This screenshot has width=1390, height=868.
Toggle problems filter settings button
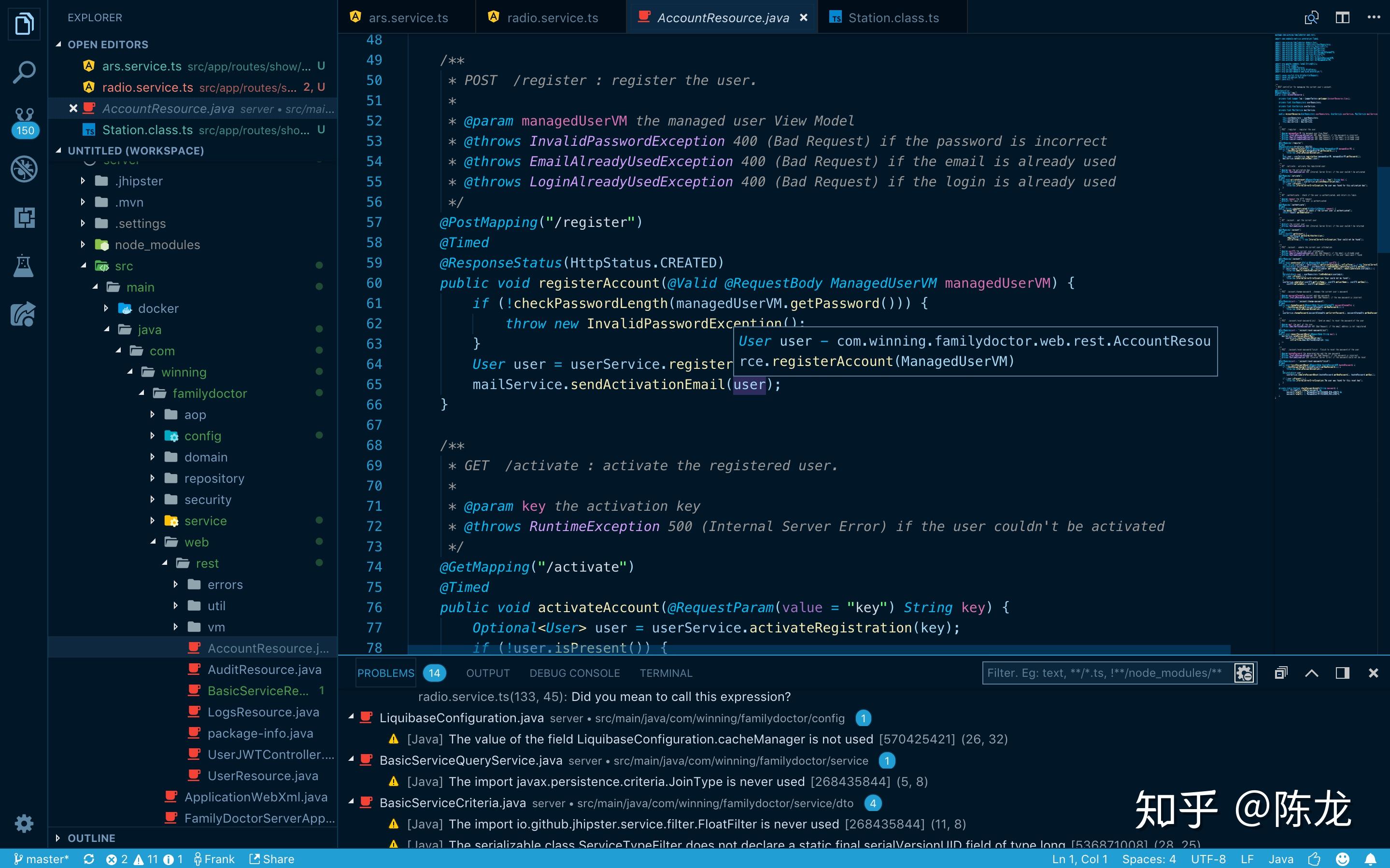pyautogui.click(x=1244, y=673)
